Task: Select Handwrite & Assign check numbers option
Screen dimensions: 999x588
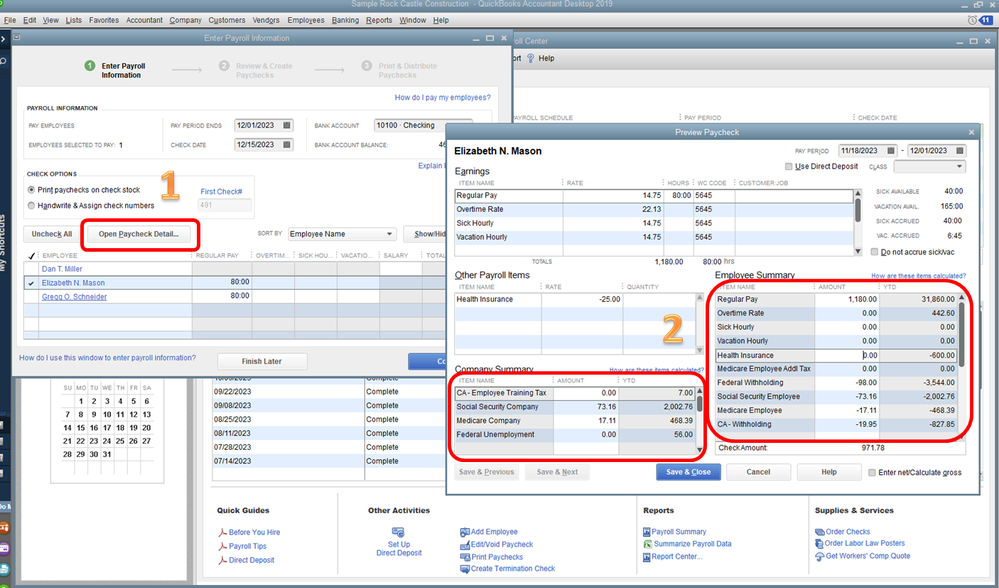Action: (x=31, y=206)
